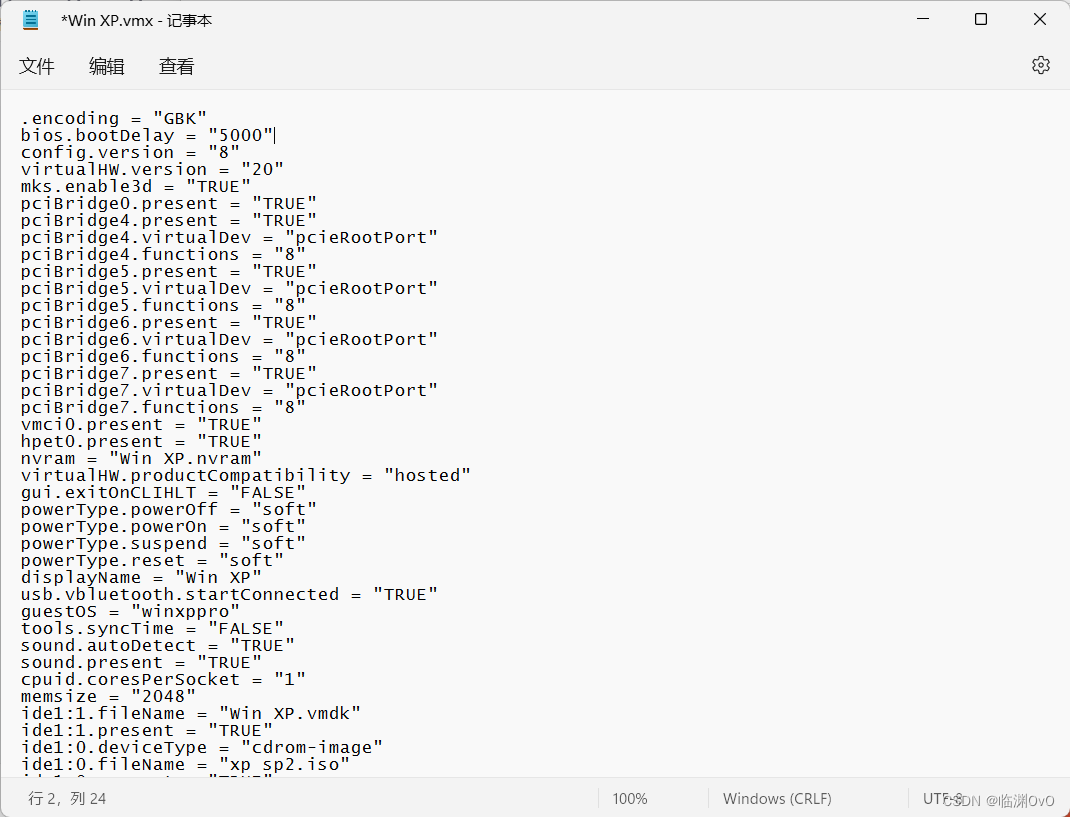Place cursor on bios.bootDelay = "5000" line
The width and height of the screenshot is (1070, 817).
147,135
